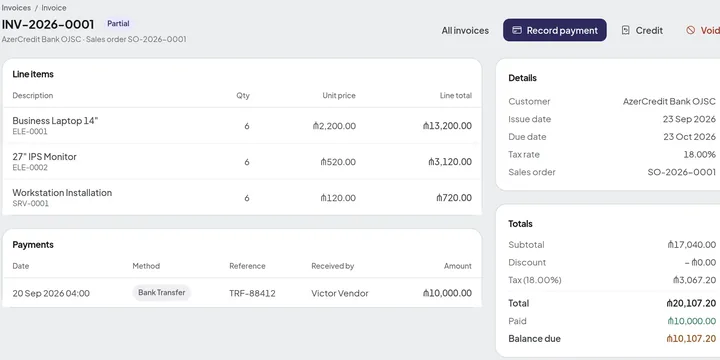Click the ₼10,000.00 payment row amount
Viewport: 720px width, 360px height.
447,293
